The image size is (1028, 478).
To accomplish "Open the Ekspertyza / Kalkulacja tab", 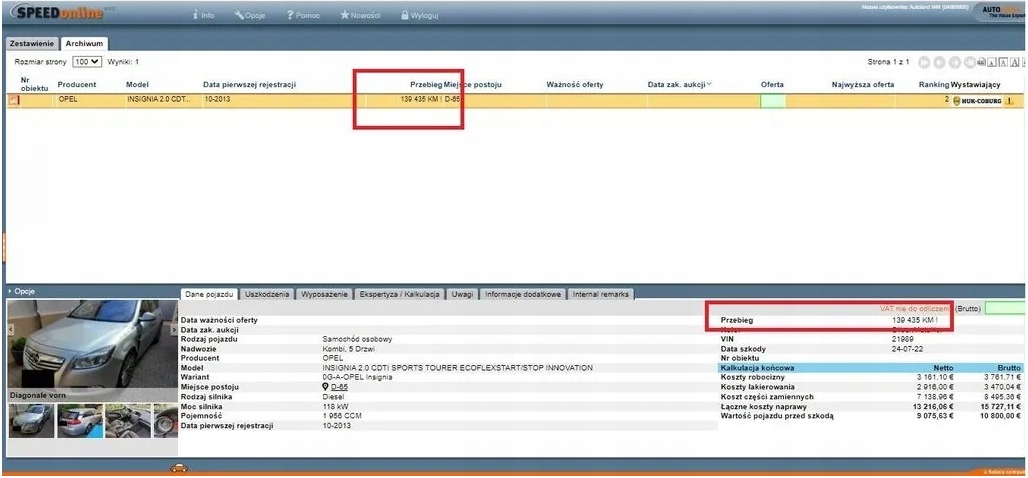I will click(400, 294).
